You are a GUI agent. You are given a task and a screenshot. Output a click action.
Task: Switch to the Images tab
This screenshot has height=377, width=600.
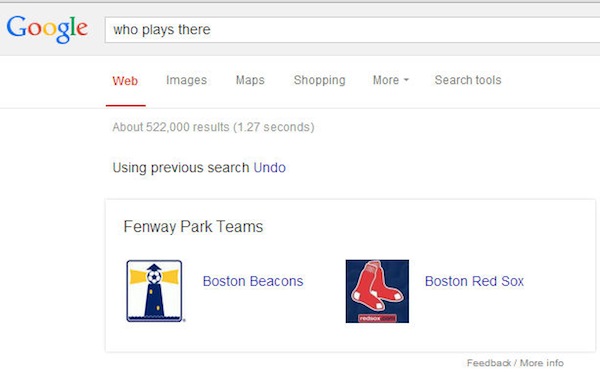(186, 80)
